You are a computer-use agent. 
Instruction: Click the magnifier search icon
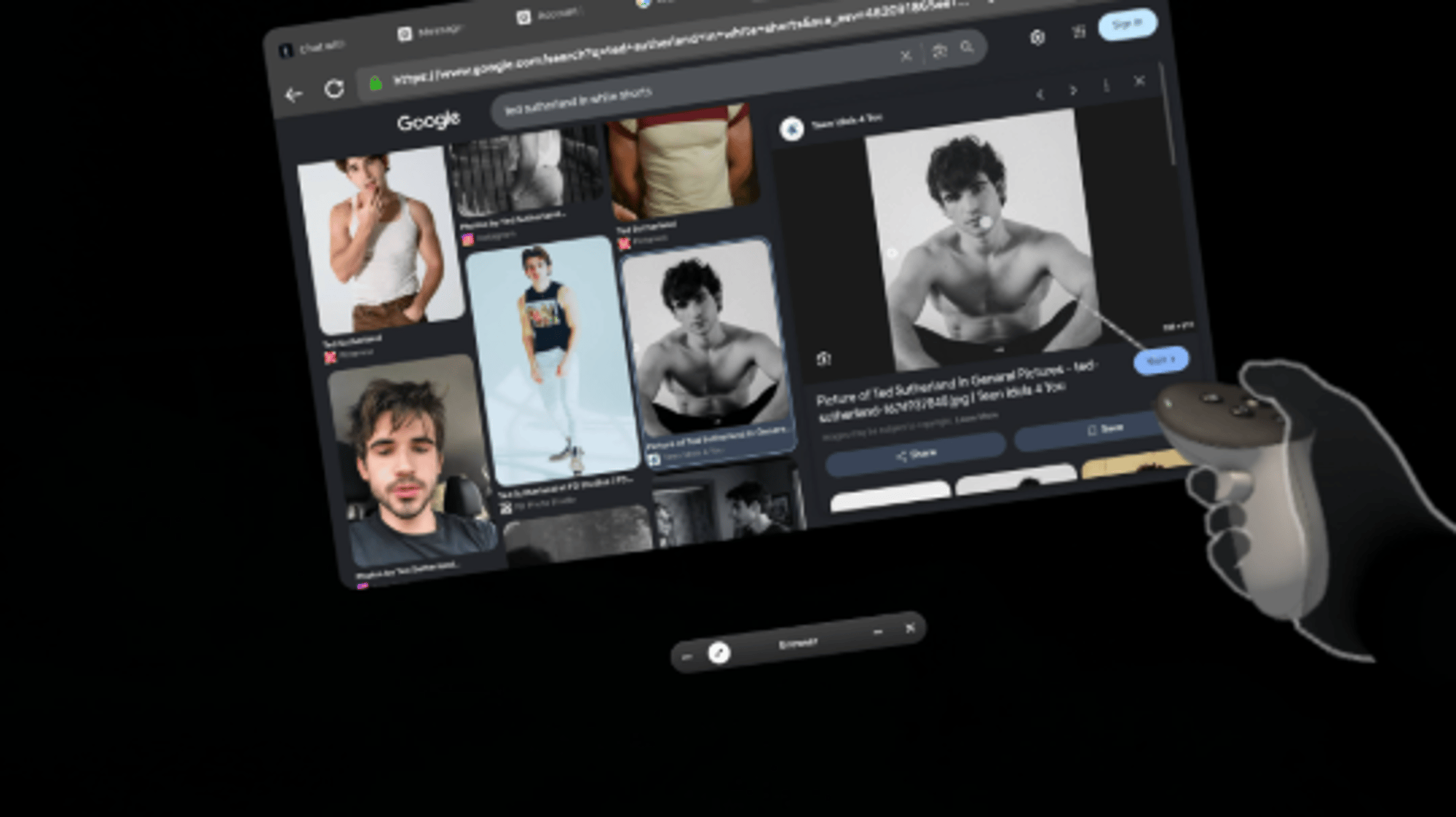967,48
